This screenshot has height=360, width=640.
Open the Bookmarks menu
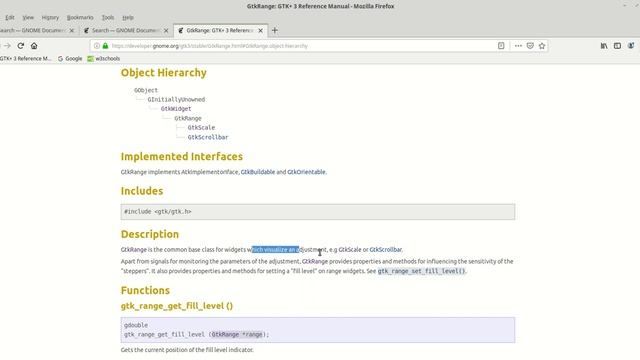[80, 18]
